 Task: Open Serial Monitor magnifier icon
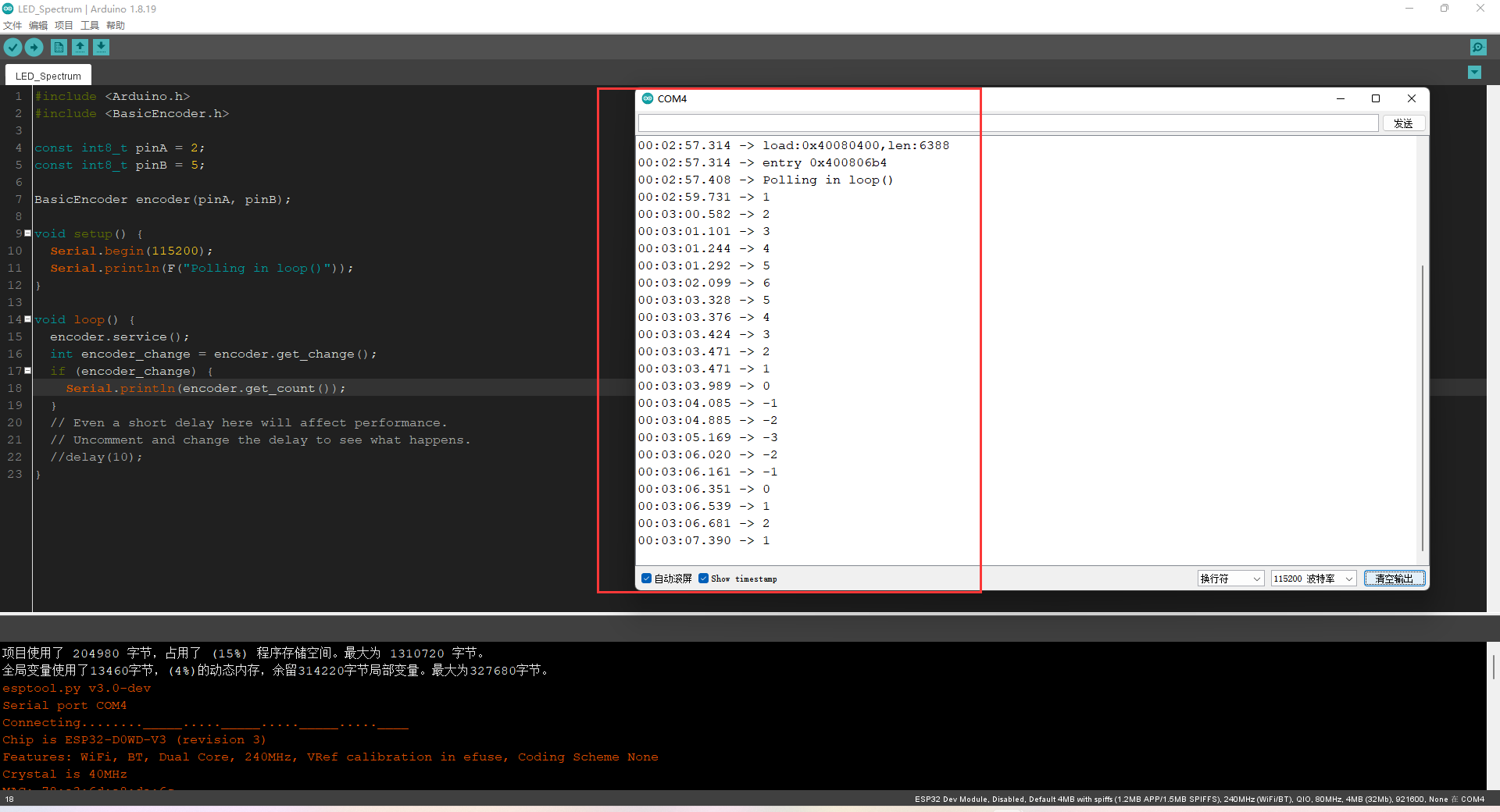(x=1477, y=48)
